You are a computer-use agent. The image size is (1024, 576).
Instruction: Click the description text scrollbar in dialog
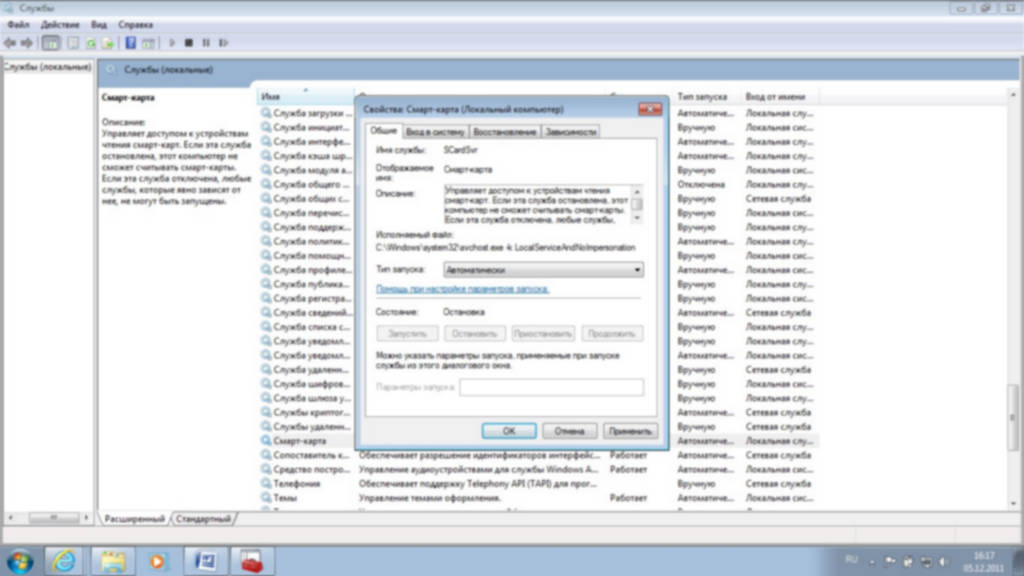tap(637, 205)
